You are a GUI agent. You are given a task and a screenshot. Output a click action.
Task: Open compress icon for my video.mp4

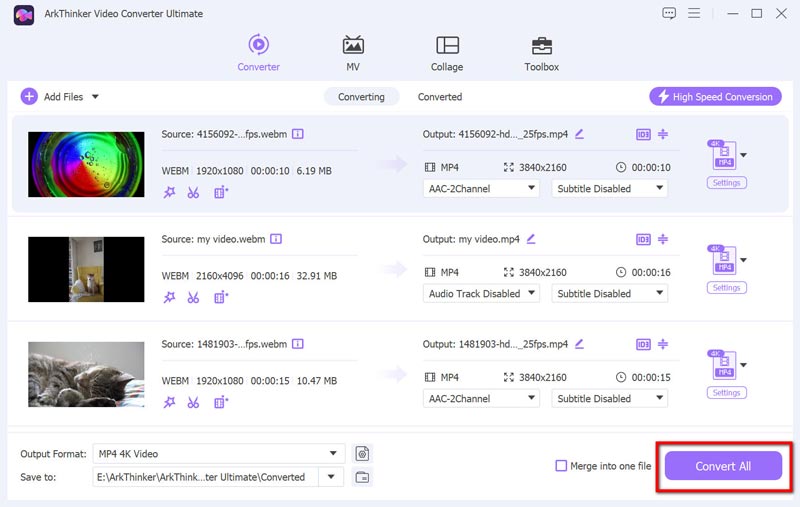pos(663,239)
